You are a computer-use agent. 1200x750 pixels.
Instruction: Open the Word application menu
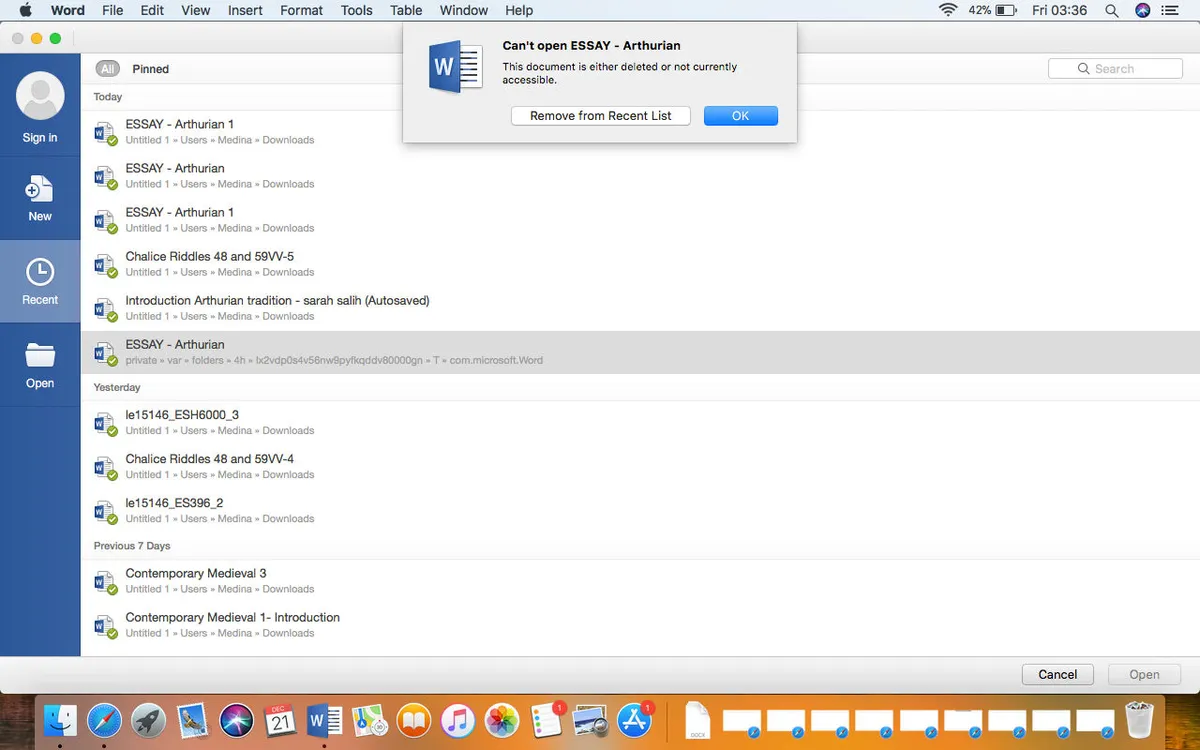tap(68, 10)
